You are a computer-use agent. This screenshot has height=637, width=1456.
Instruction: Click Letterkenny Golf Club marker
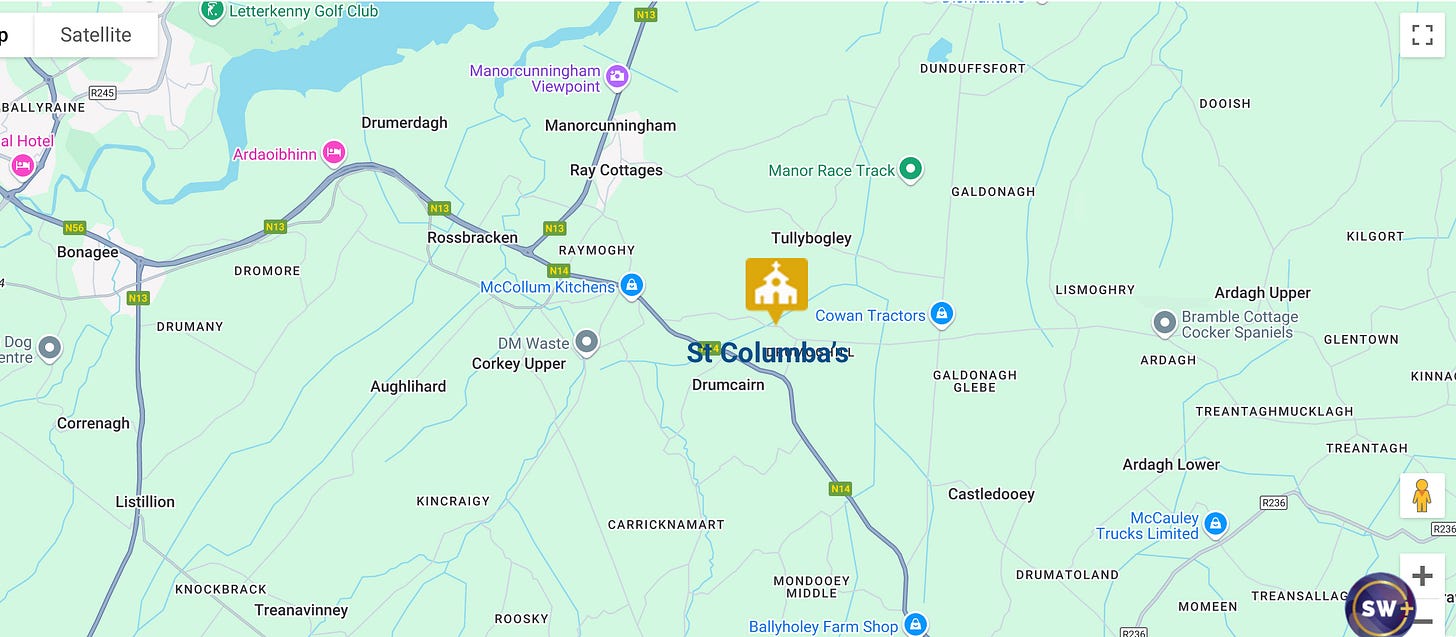(x=211, y=11)
